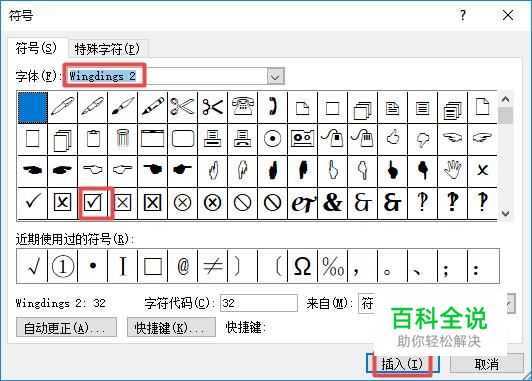Select the rounded rectangle symbol

pos(183,139)
